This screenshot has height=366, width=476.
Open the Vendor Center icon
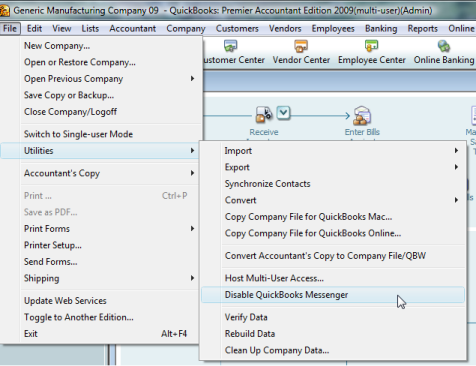pos(301,46)
